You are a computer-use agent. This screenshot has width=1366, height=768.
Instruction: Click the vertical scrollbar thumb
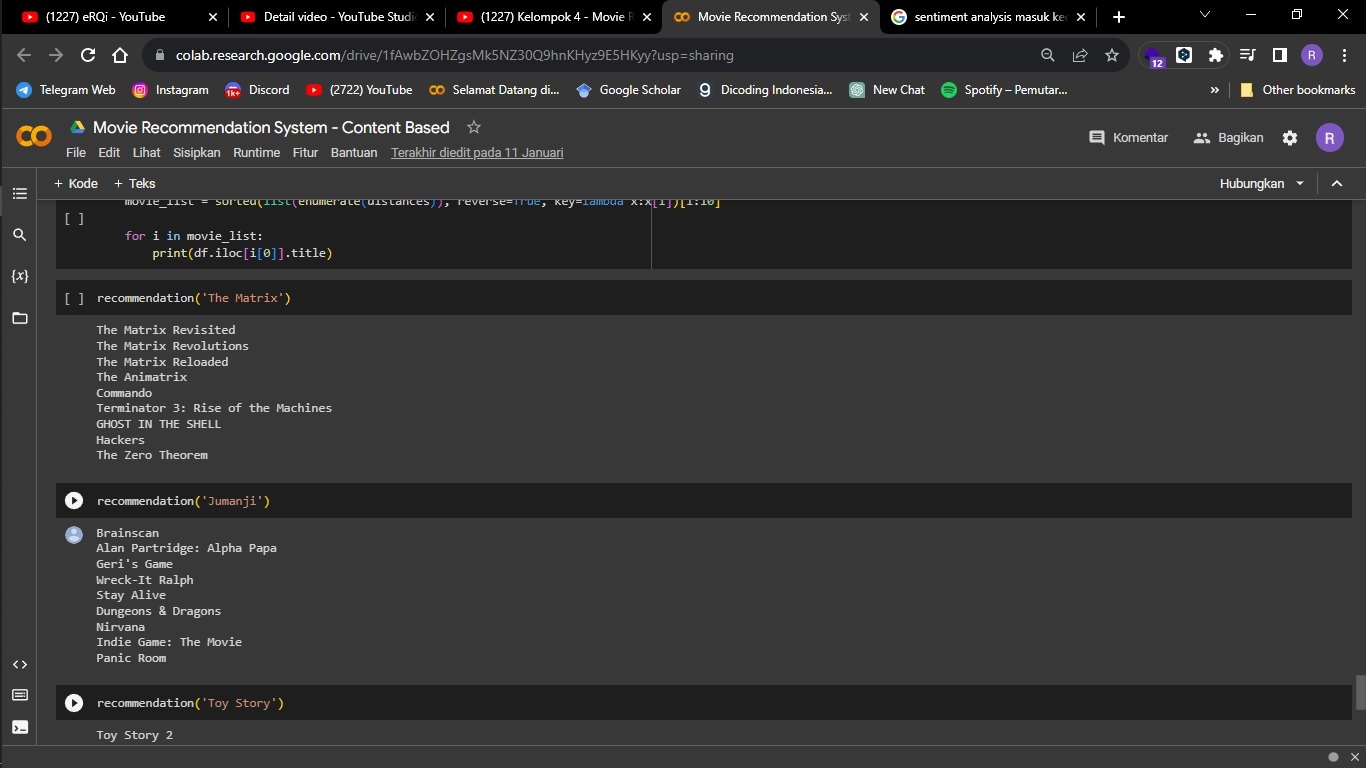(x=1360, y=692)
